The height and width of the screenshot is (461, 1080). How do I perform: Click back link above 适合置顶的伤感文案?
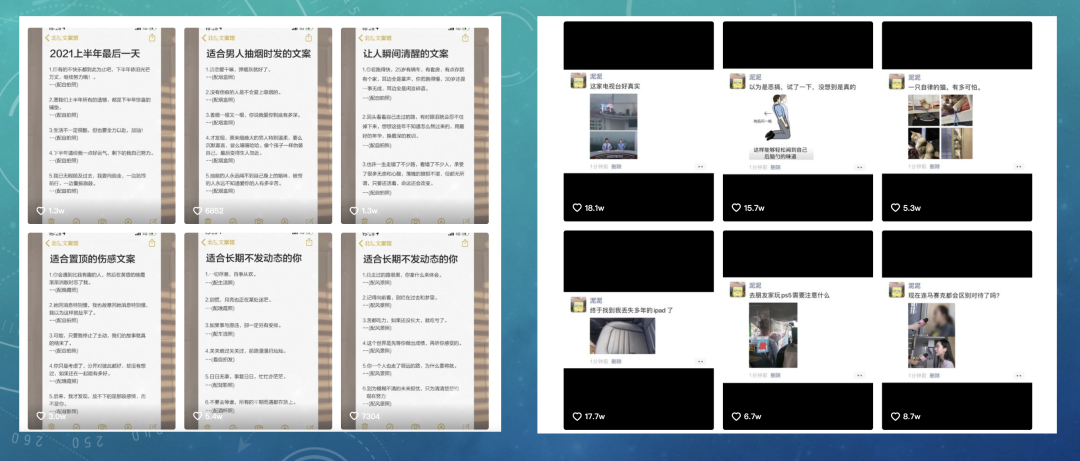(x=62, y=243)
